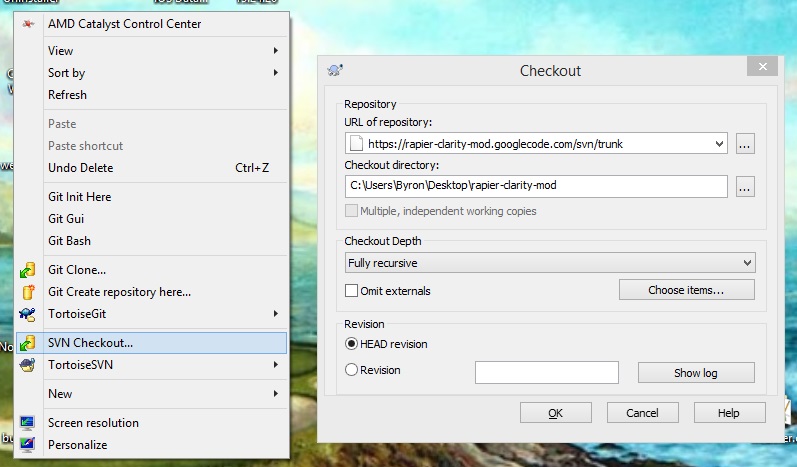This screenshot has width=797, height=467.
Task: Open the URL of repository dropdown
Action: (719, 144)
